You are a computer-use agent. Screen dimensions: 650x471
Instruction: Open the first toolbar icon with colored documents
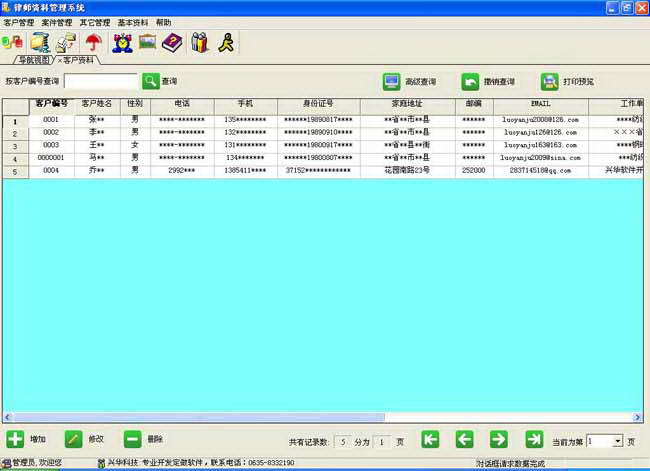point(12,42)
